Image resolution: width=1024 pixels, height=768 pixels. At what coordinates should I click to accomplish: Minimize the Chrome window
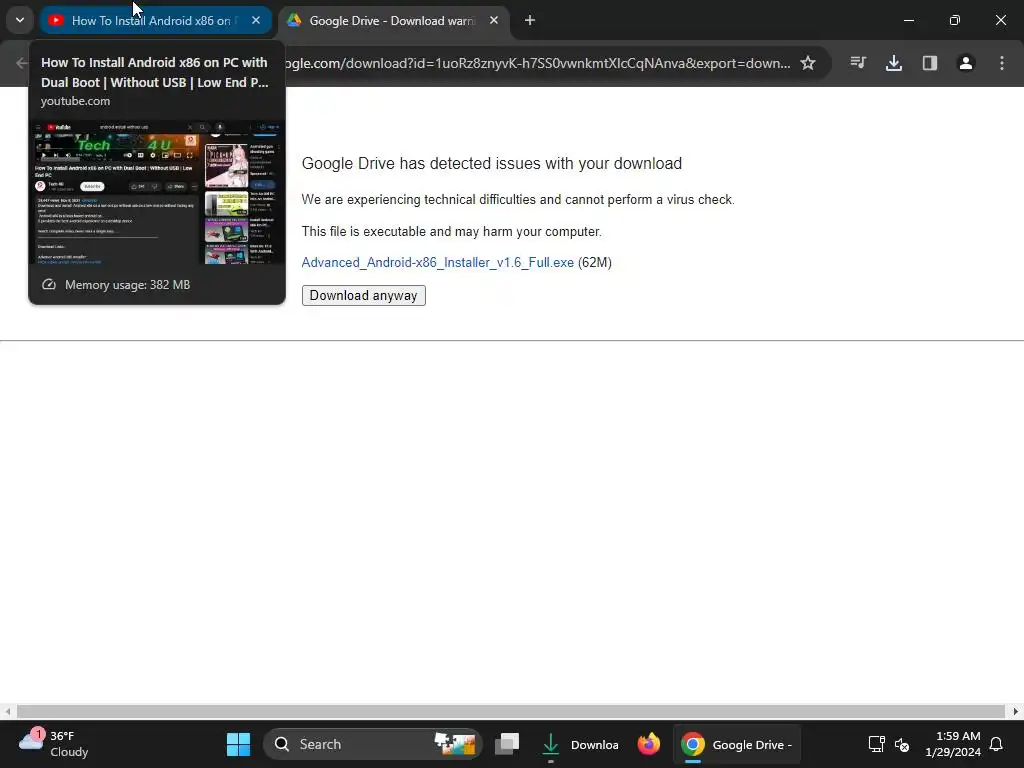click(908, 20)
